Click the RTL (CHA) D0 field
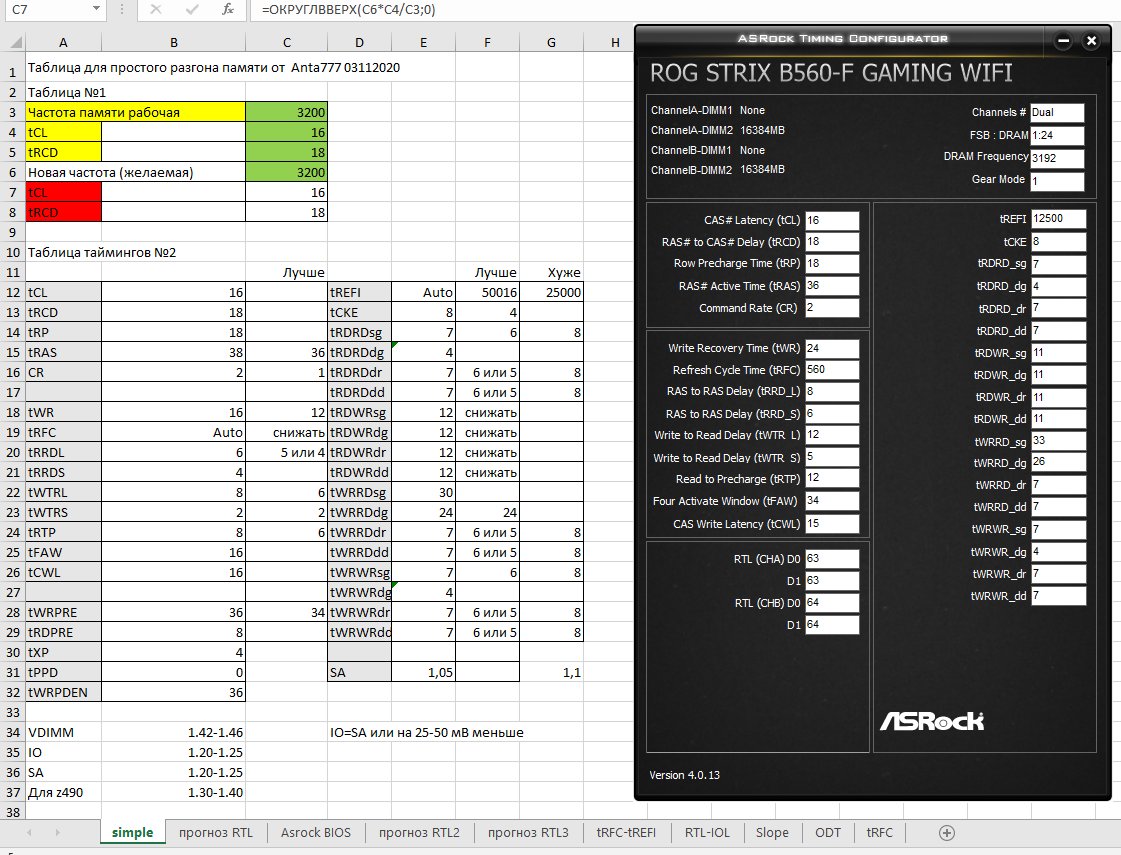Image resolution: width=1121 pixels, height=855 pixels. click(x=832, y=559)
